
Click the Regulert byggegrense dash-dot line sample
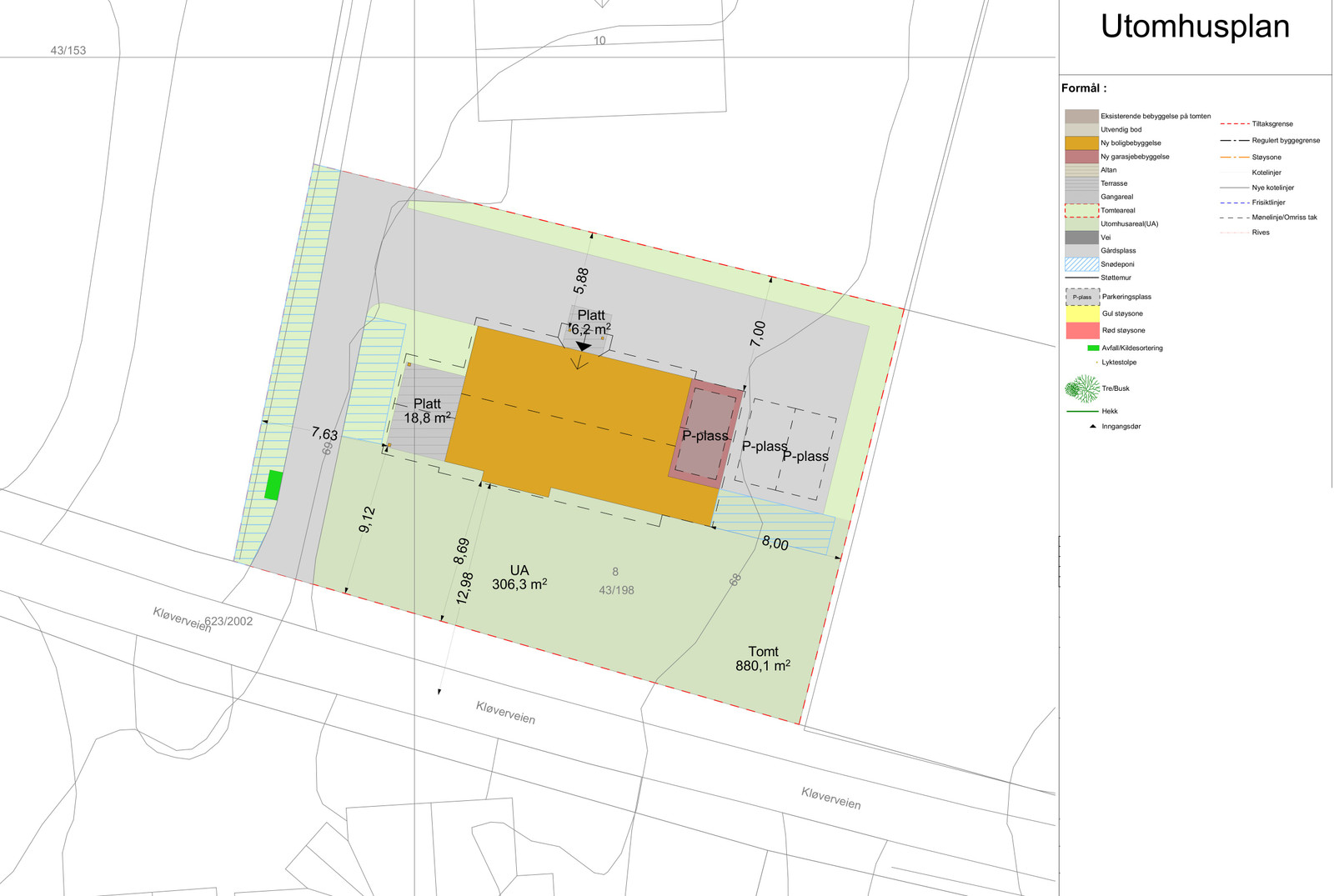1234,140
